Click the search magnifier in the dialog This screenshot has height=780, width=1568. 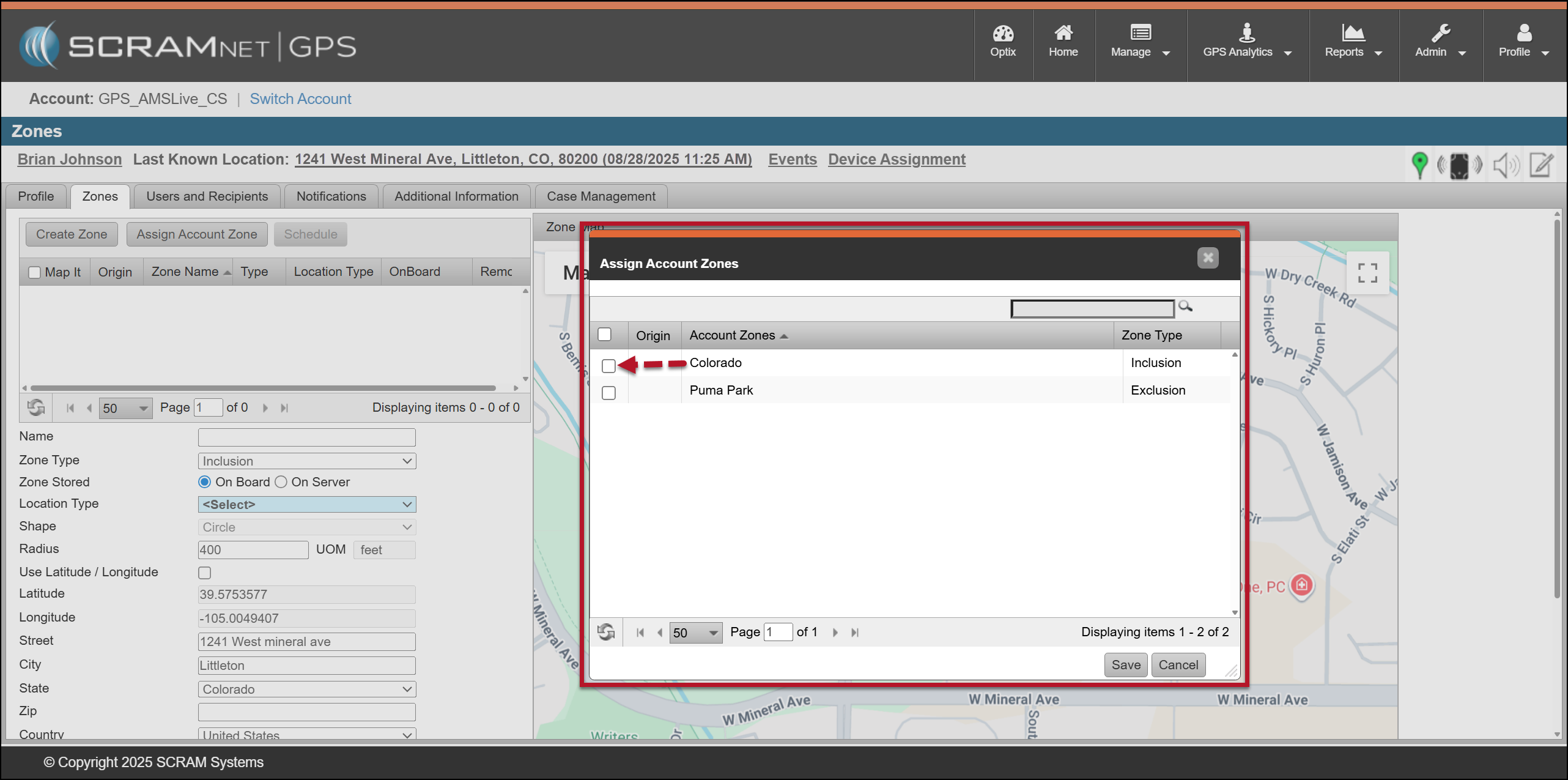(1185, 306)
